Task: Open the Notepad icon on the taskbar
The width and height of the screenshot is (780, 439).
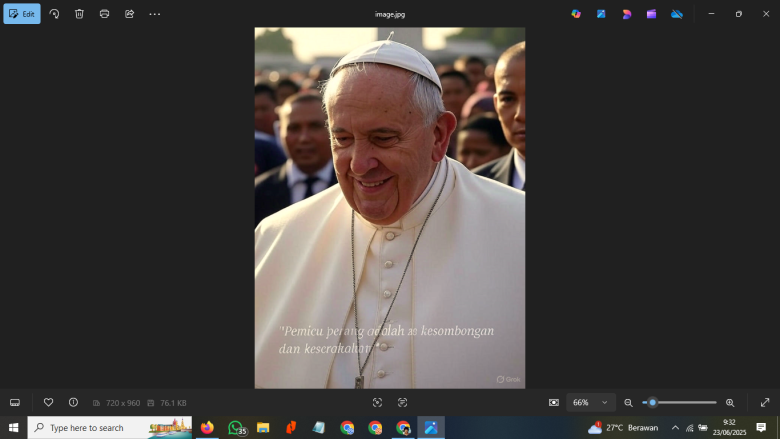Action: coord(319,428)
